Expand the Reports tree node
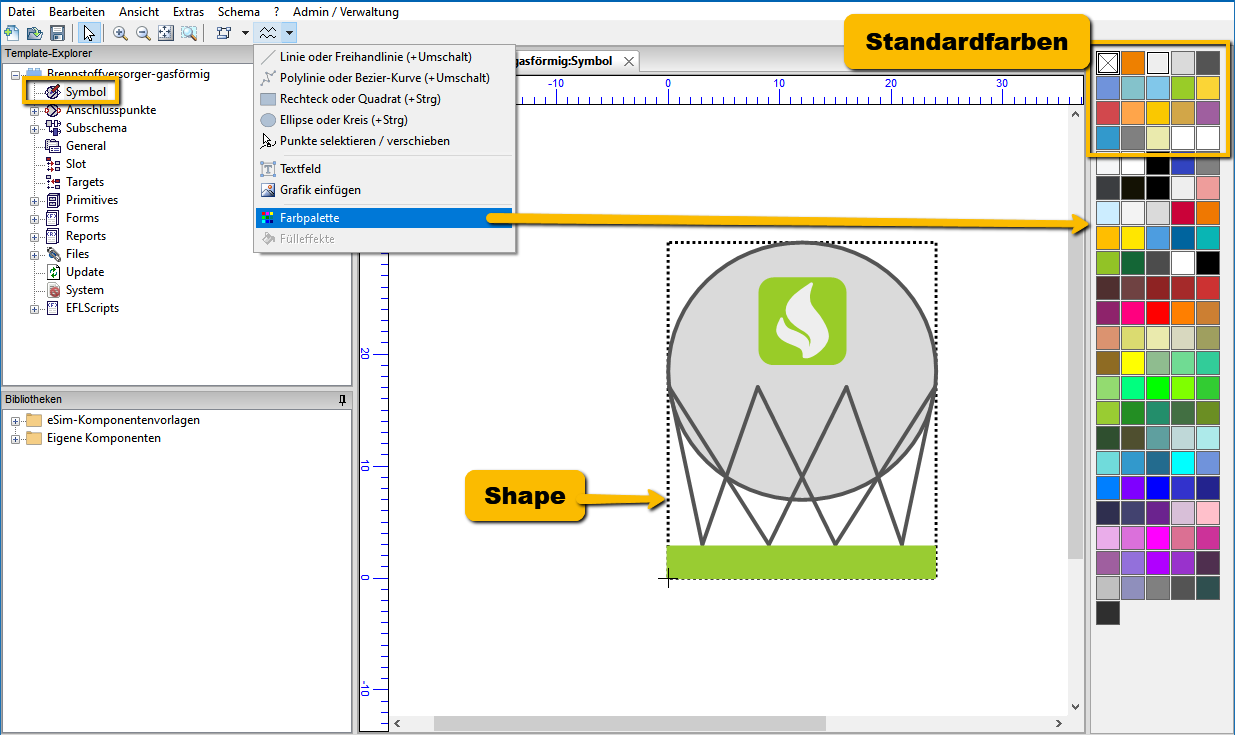Viewport: 1235px width, 735px height. [x=34, y=236]
